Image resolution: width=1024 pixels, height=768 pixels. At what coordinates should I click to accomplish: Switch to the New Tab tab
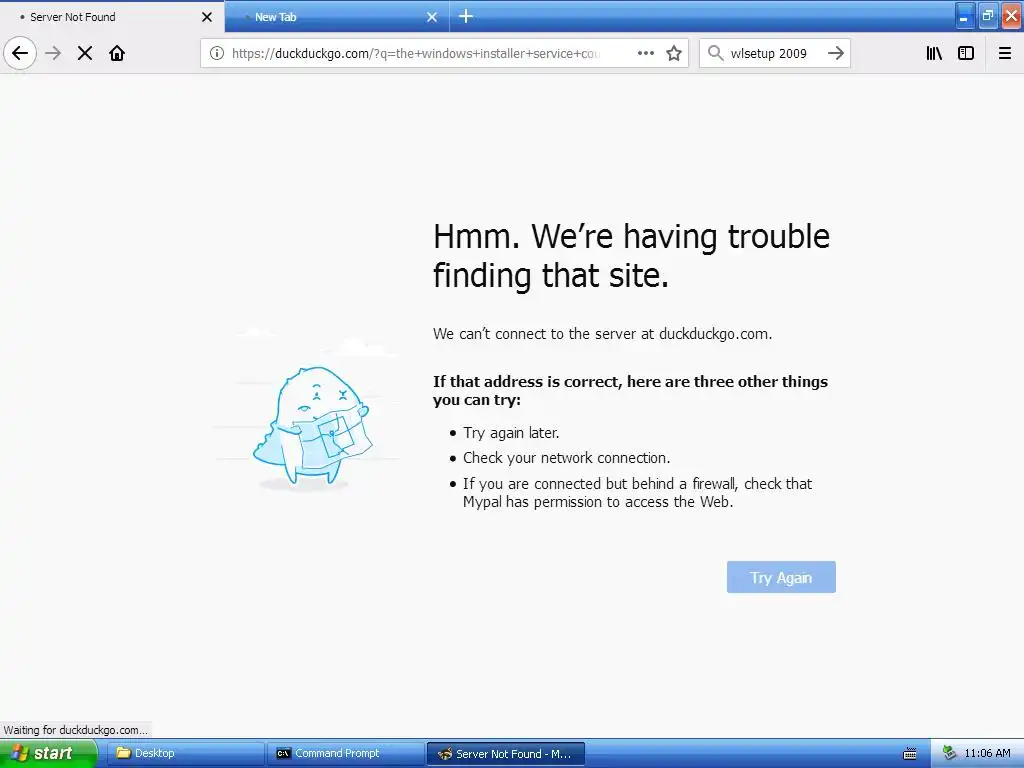(336, 17)
